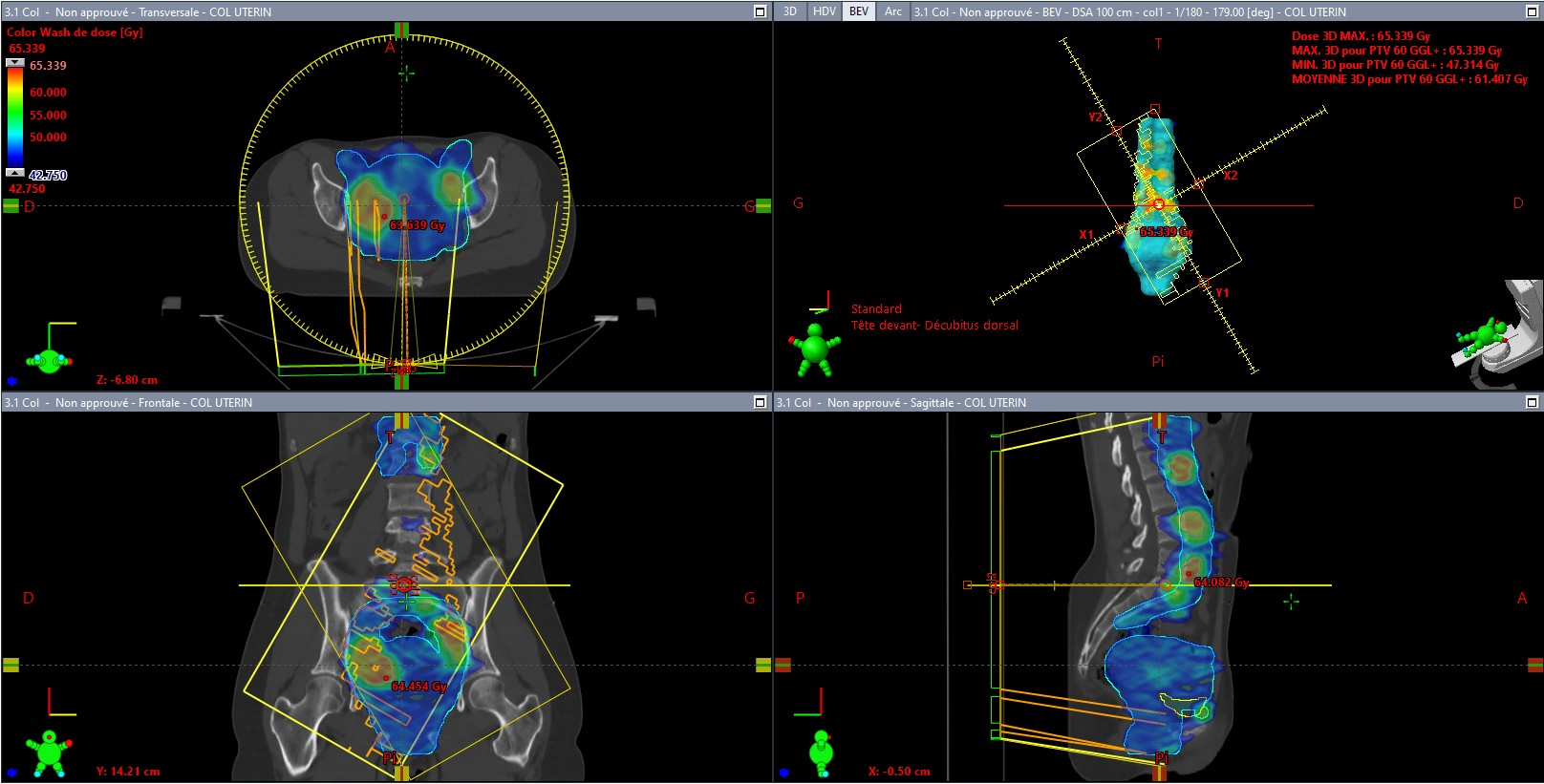
Task: Click the patient orientation figure in Transversale view
Action: [49, 360]
